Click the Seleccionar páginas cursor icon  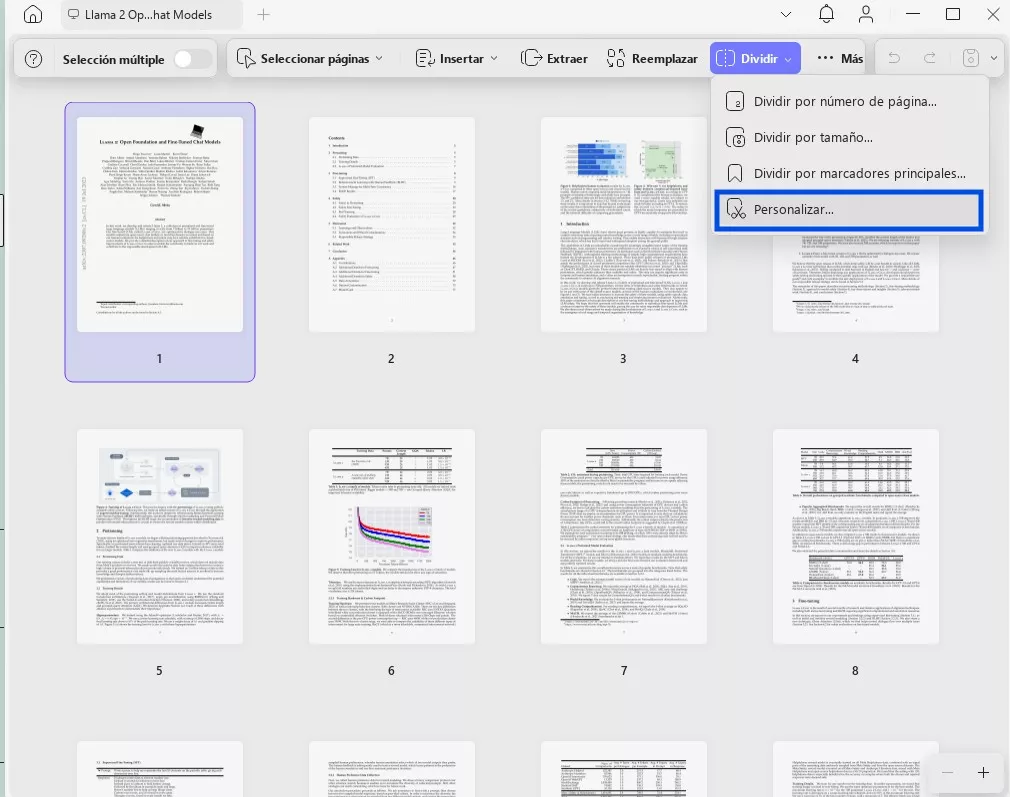coord(245,59)
